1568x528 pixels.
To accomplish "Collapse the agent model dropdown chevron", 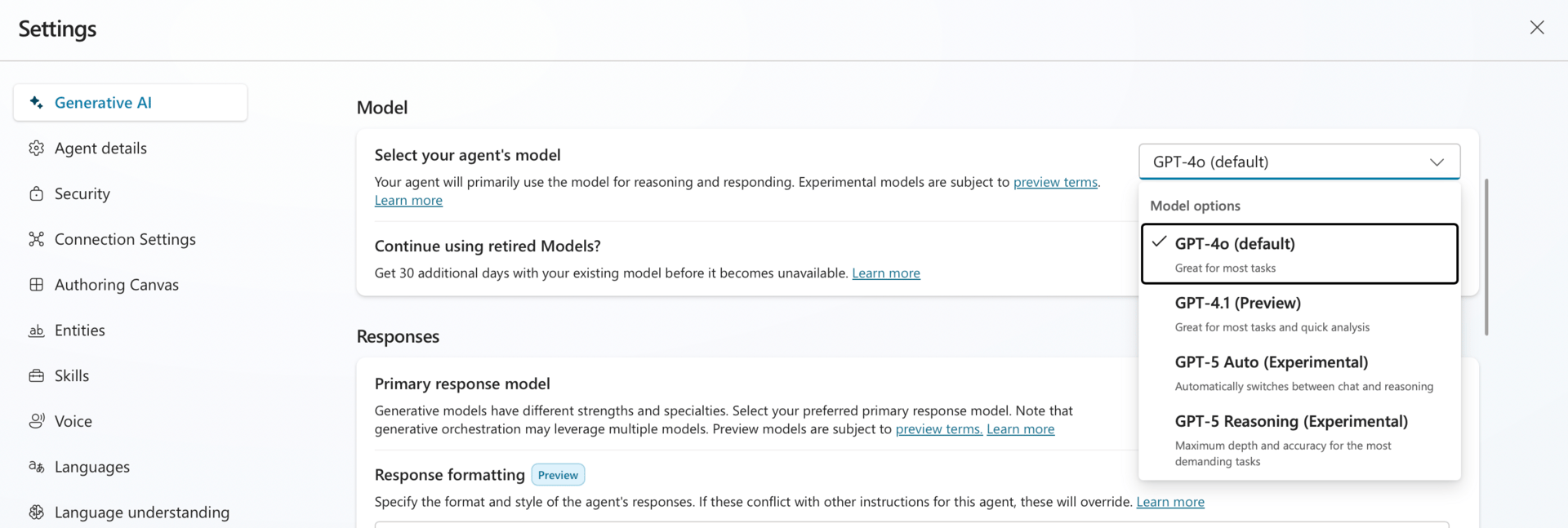I will tap(1437, 162).
